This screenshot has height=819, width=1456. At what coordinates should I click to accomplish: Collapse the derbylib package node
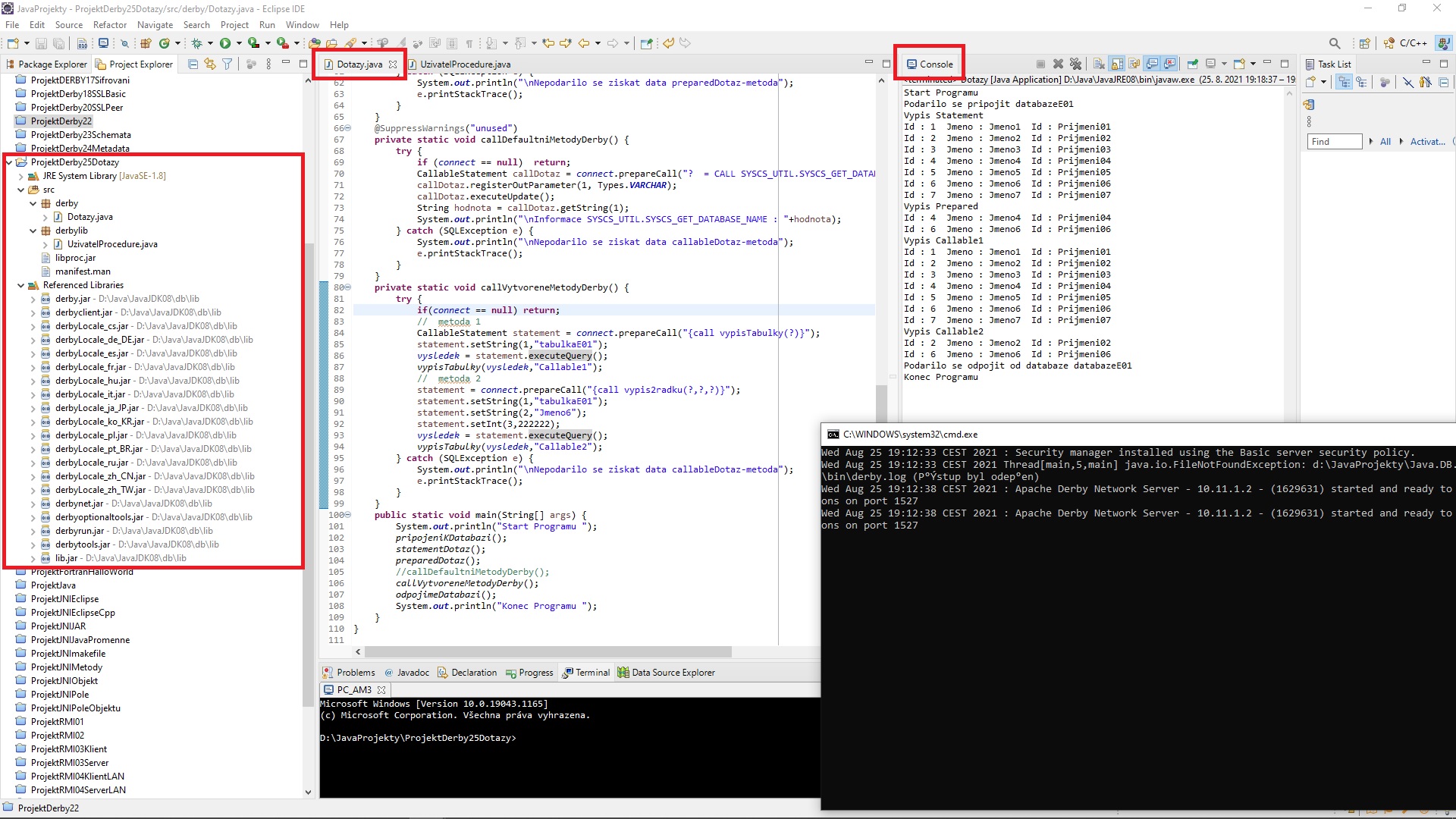pyautogui.click(x=33, y=231)
